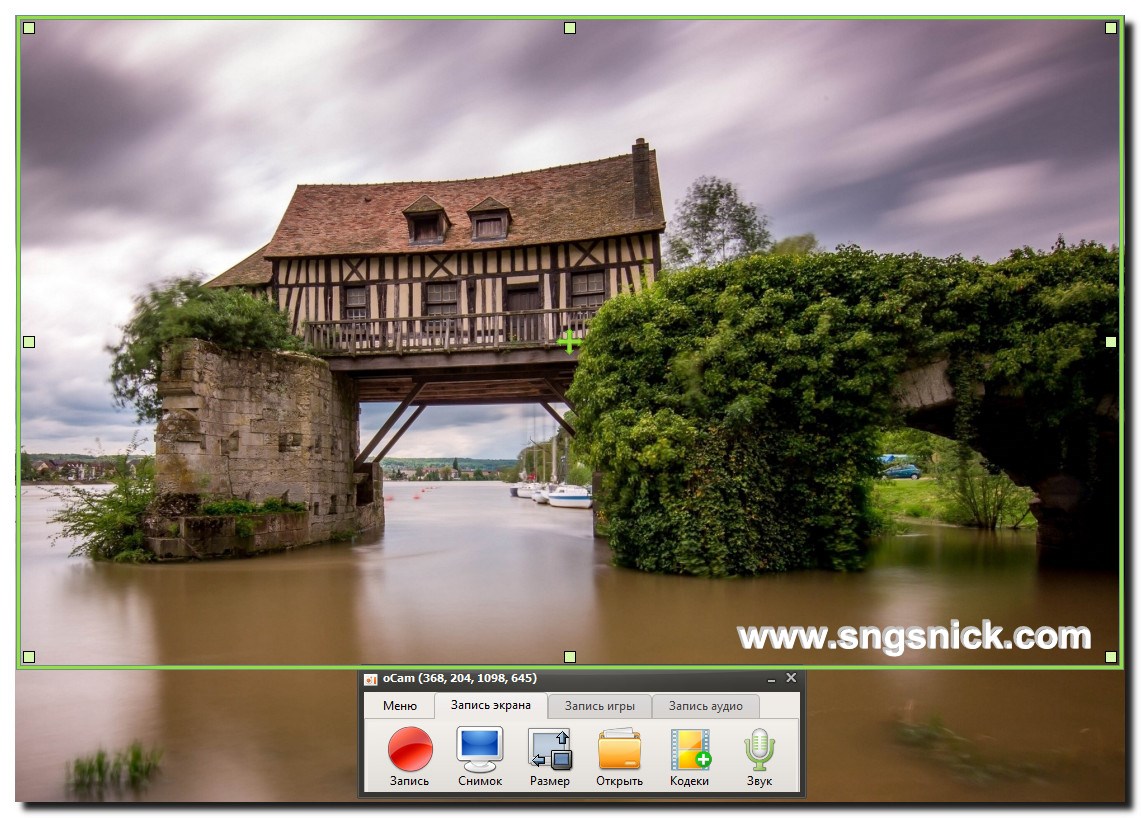Click the top-right capture frame handle
1141x818 pixels.
click(x=1110, y=28)
